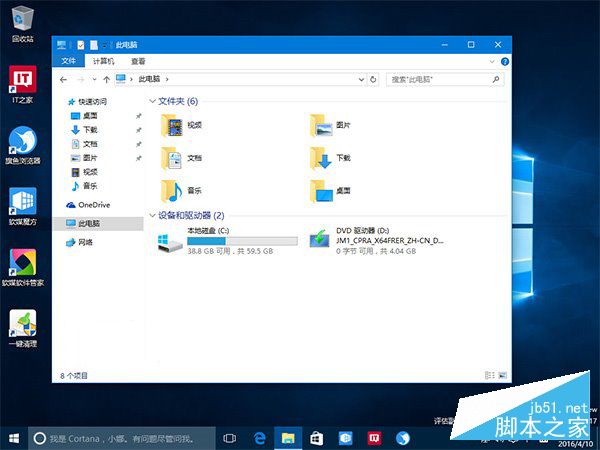Click 此电脑 in the address bar

(149, 79)
